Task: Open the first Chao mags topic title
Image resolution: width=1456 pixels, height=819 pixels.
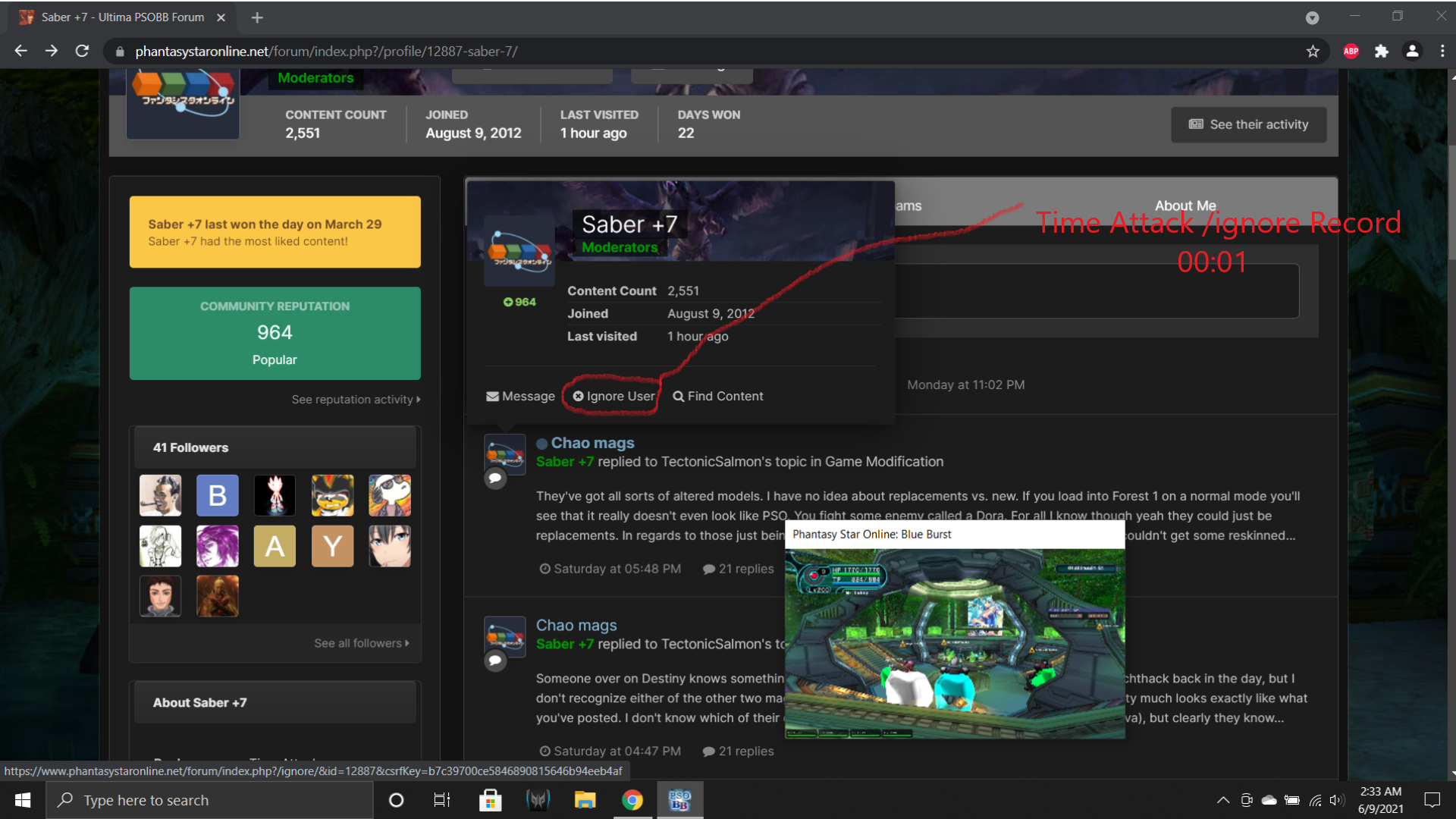Action: [592, 443]
